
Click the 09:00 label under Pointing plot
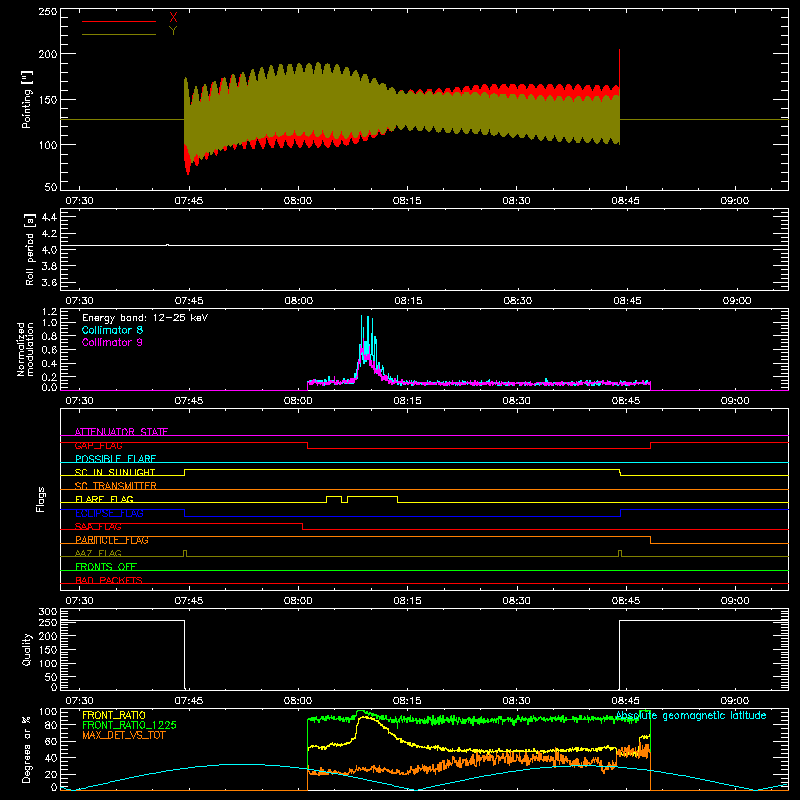point(735,201)
